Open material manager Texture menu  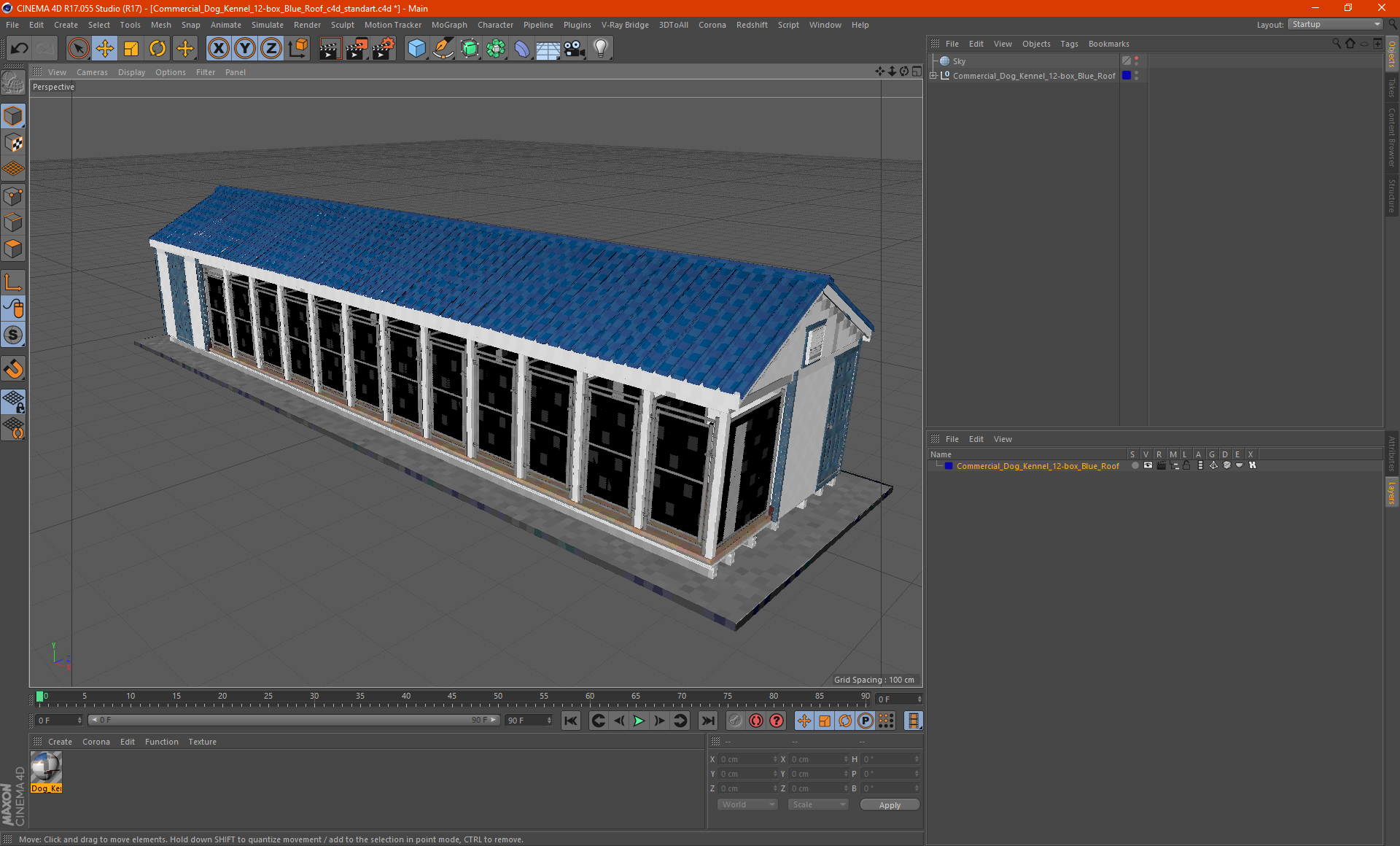(202, 742)
